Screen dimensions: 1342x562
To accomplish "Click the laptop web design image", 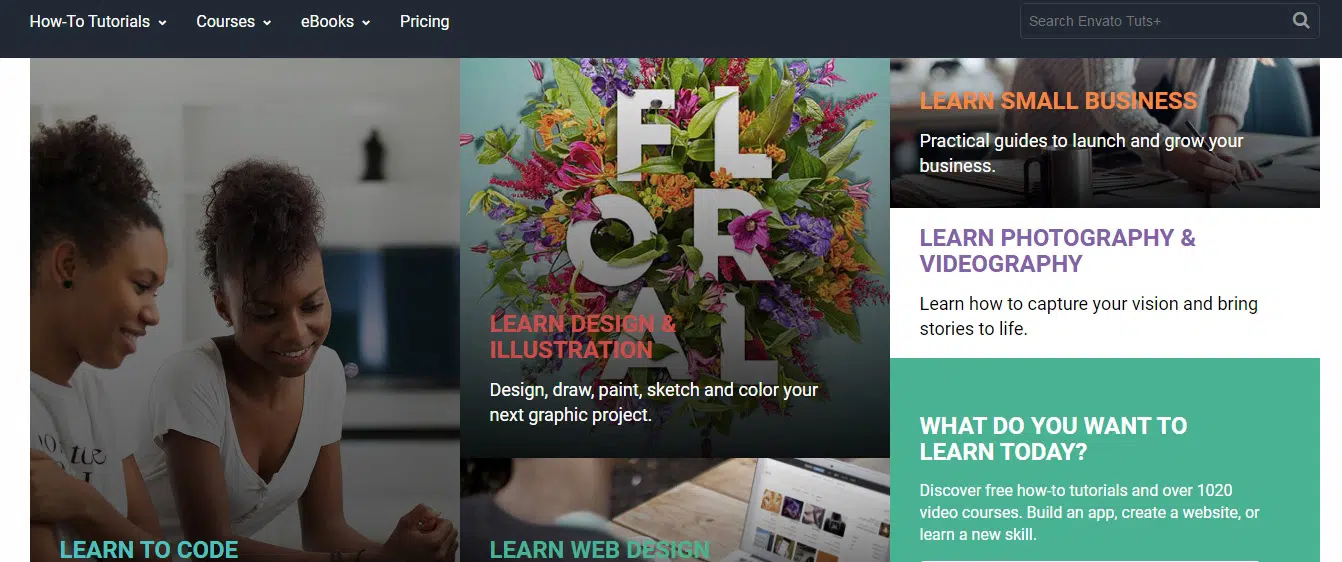I will (x=675, y=510).
